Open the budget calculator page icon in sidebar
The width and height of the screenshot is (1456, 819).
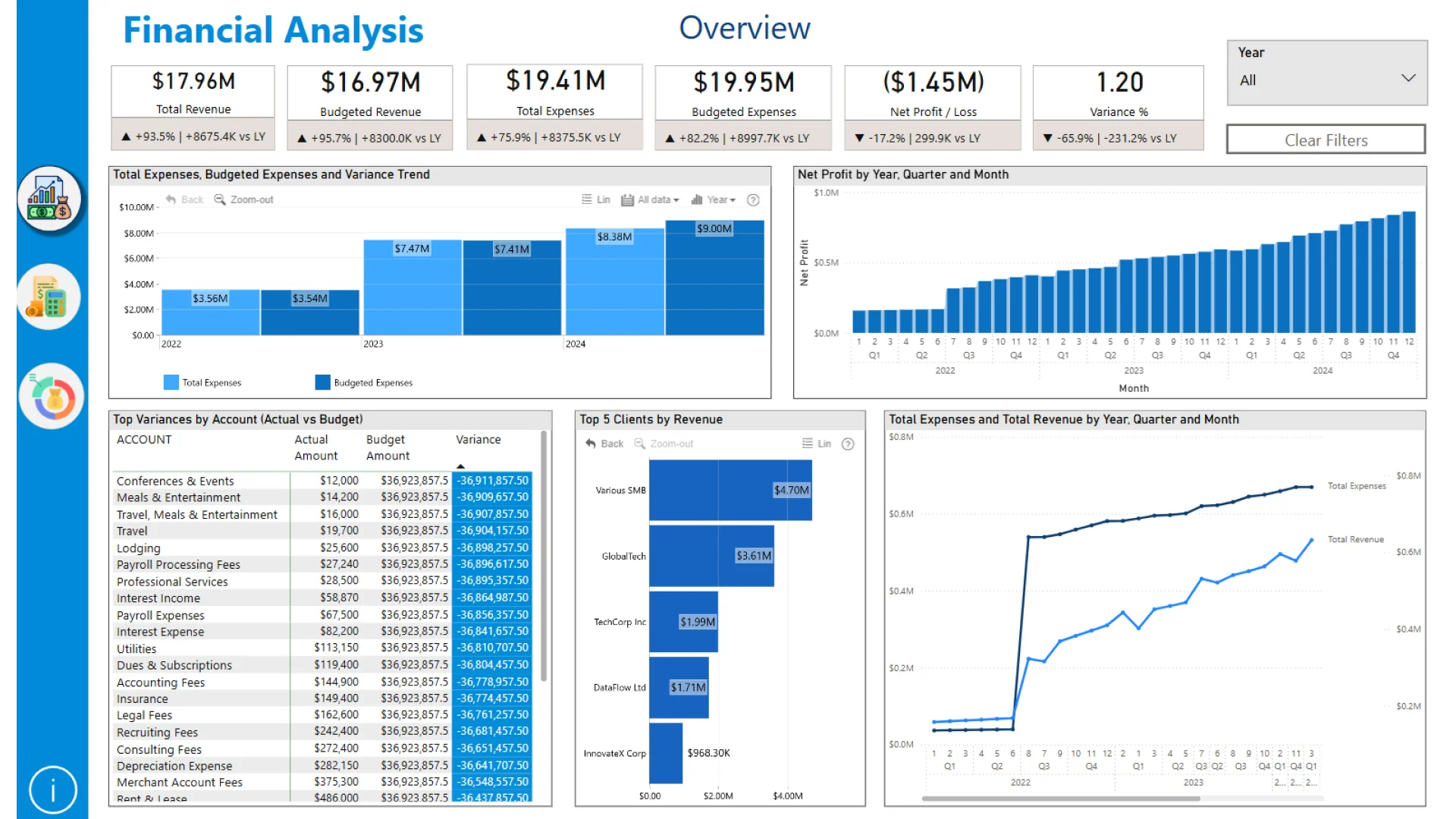coord(50,297)
